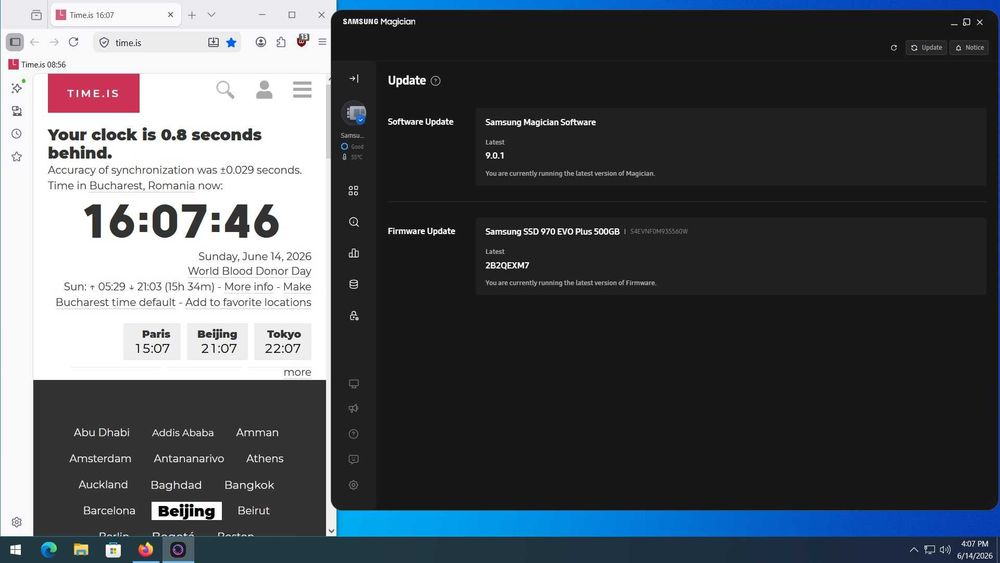Toggle the blue bookmark star
This screenshot has width=1000, height=563.
click(x=231, y=42)
